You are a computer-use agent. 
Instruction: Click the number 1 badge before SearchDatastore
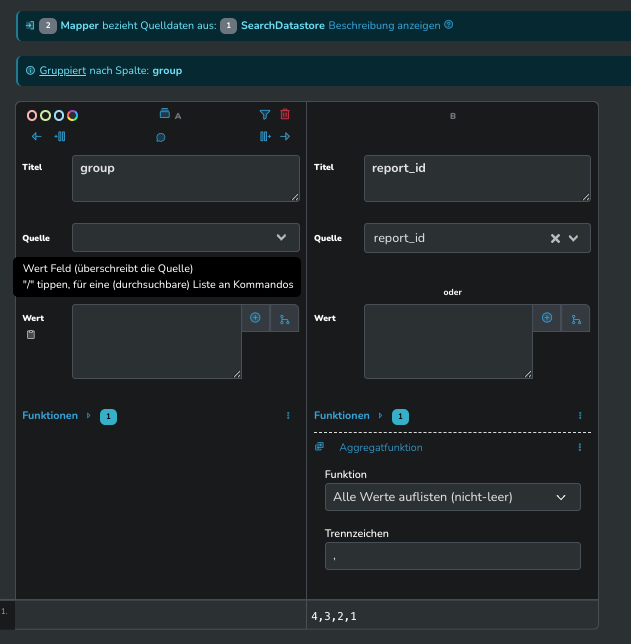[228, 26]
